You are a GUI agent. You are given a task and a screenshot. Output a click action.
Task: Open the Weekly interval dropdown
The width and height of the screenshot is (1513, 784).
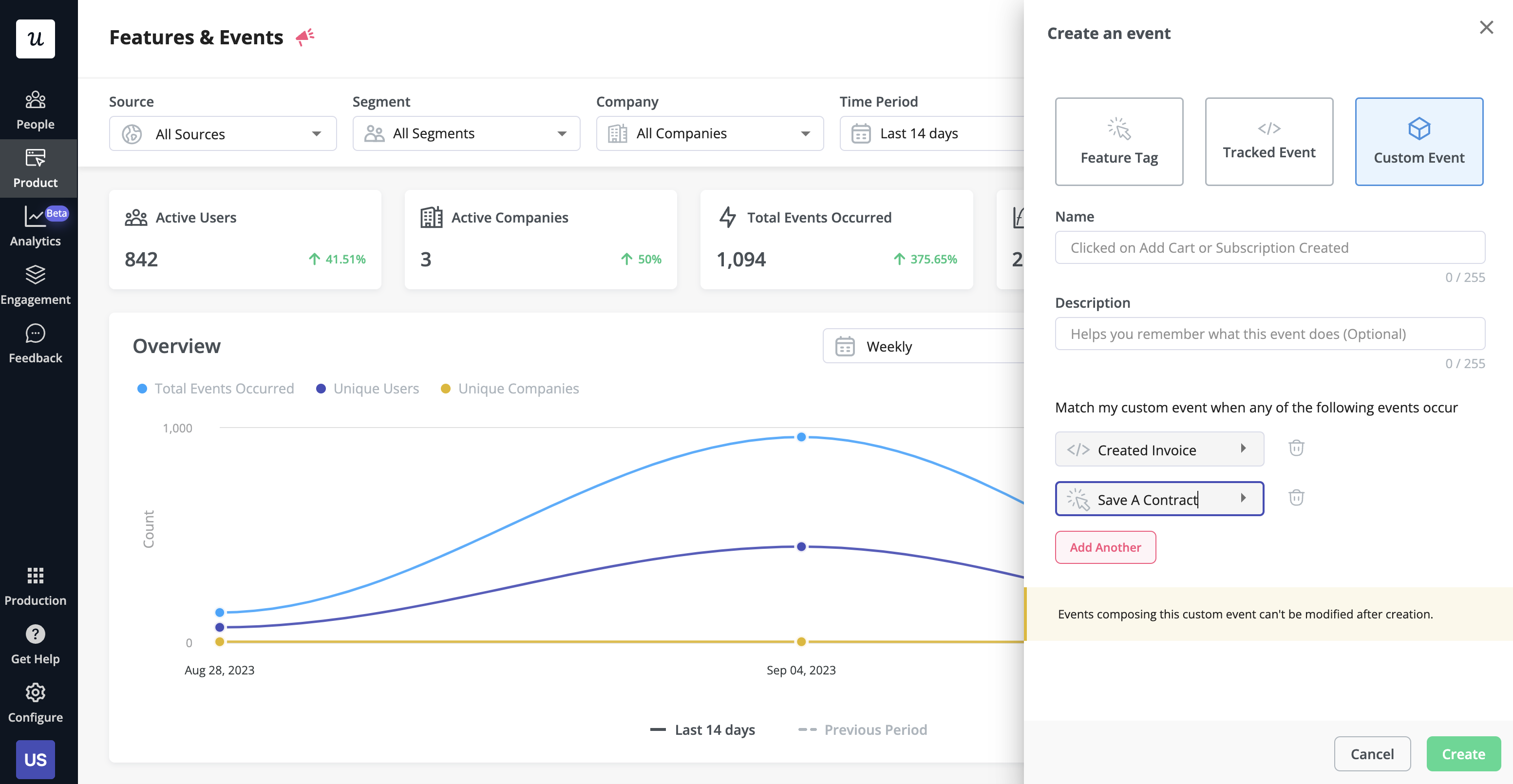click(x=923, y=347)
